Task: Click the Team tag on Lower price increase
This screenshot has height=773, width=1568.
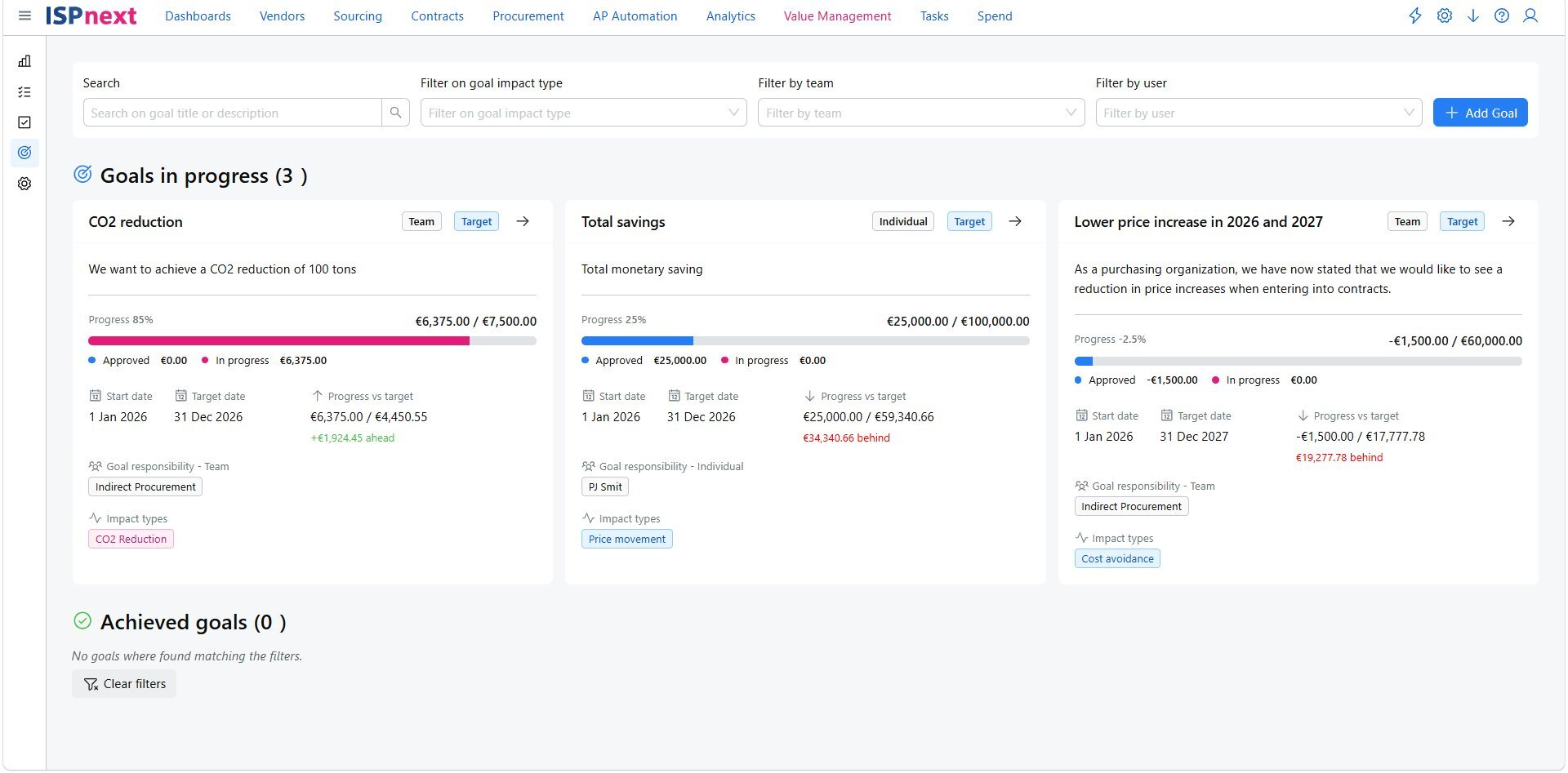Action: (x=1407, y=221)
